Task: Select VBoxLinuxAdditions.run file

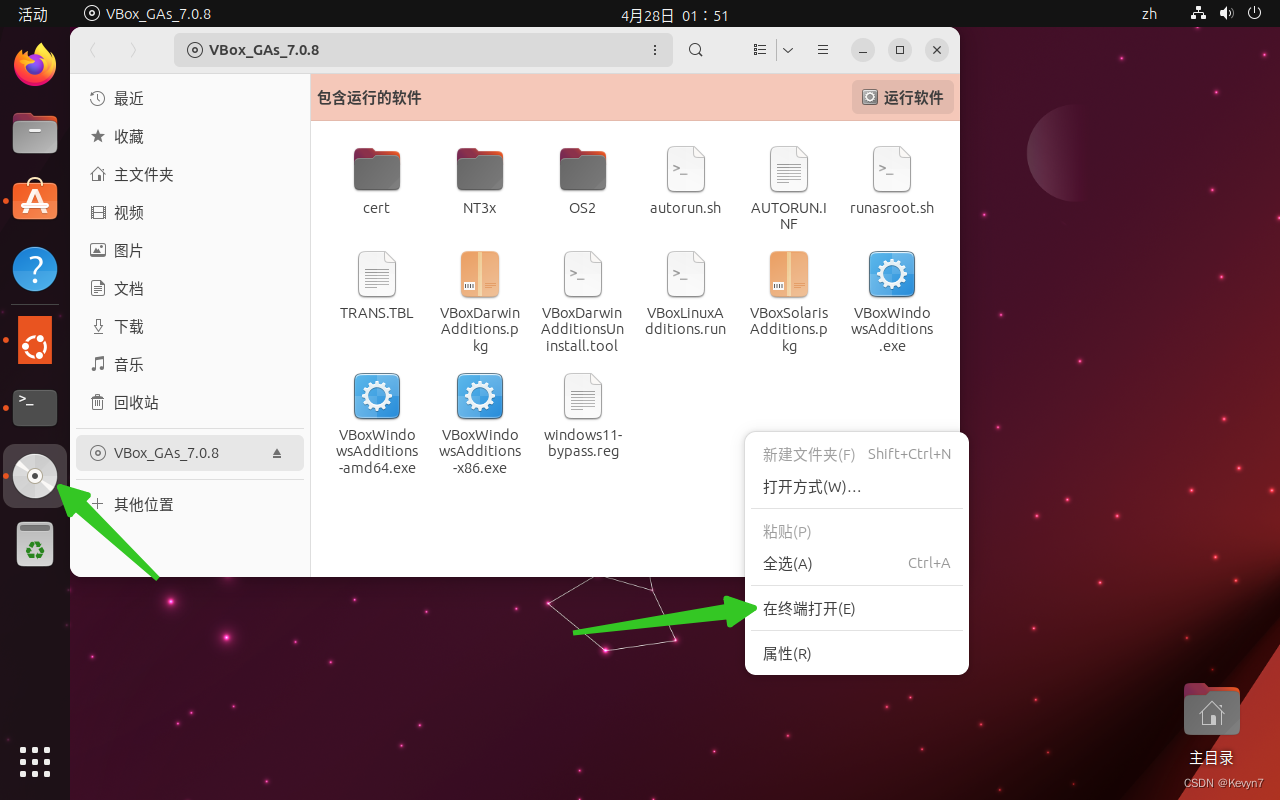Action: [x=686, y=294]
